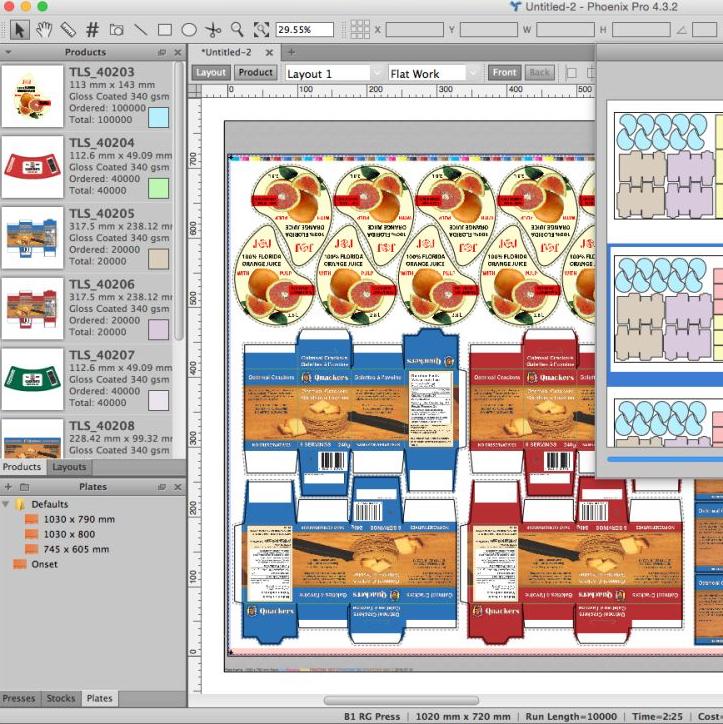
Task: Select the magnifier zoom tool
Action: tap(237, 30)
